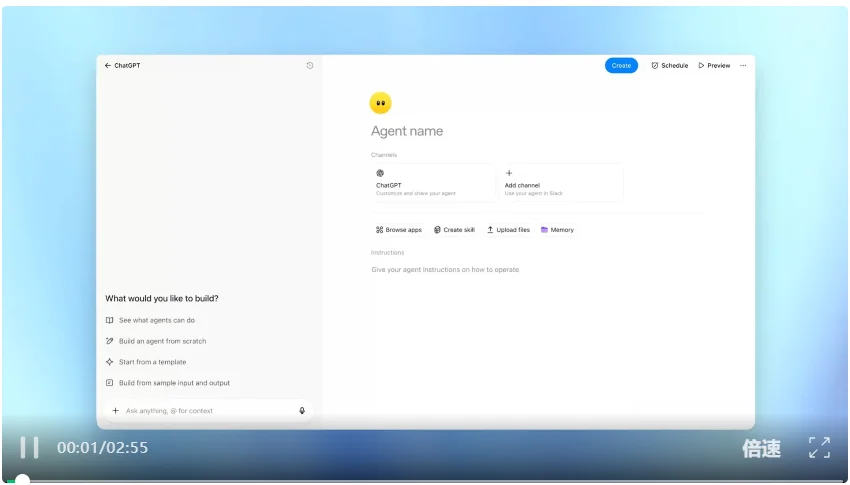Open the three-dot more options menu
This screenshot has height=485, width=850.
click(743, 66)
